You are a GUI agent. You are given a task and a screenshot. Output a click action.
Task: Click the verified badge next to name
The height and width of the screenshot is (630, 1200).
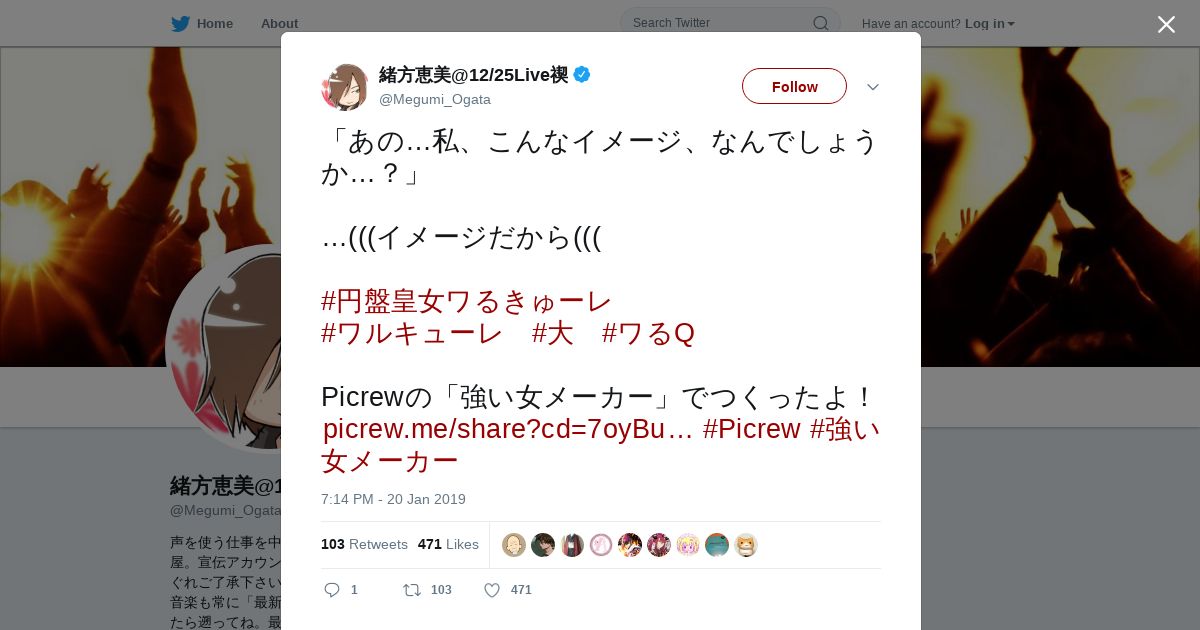click(582, 74)
